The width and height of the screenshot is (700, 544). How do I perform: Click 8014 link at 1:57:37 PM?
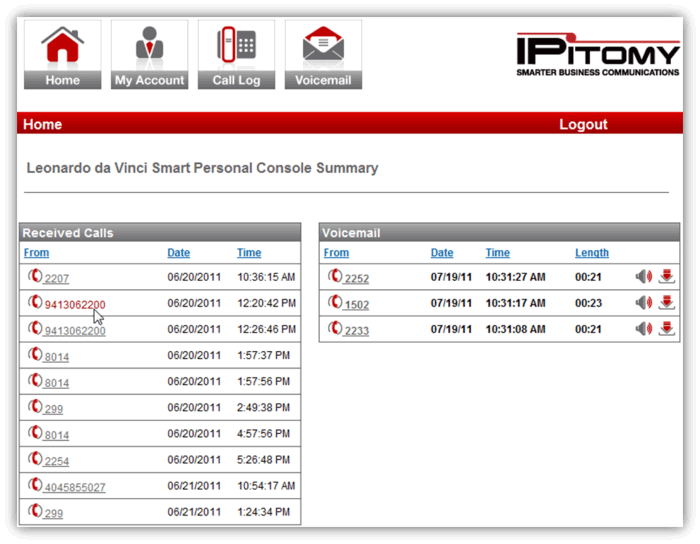[57, 357]
